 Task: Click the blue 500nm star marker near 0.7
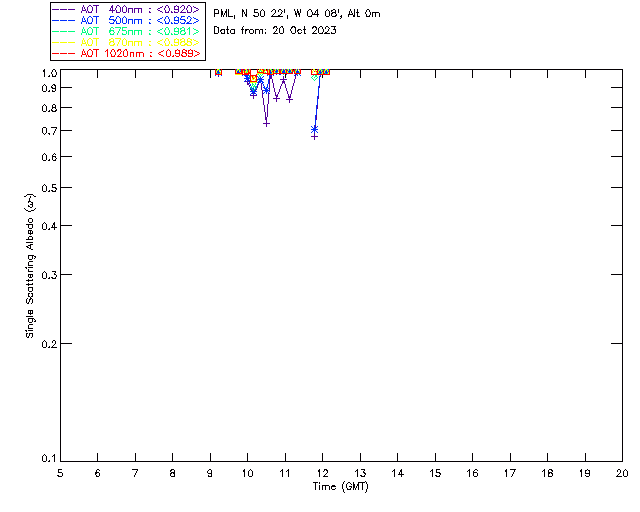[x=314, y=129]
